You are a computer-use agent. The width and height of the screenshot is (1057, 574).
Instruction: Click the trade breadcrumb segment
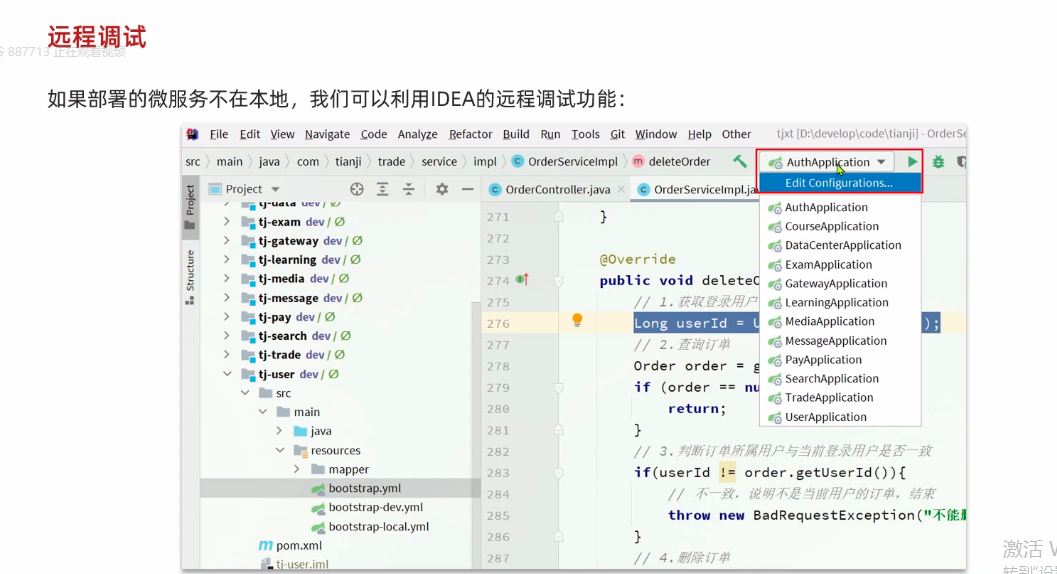[391, 161]
